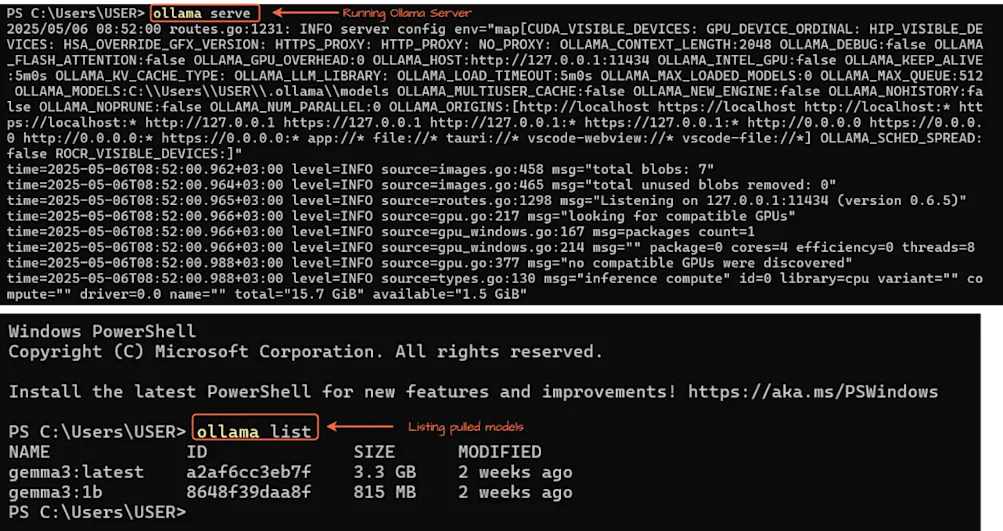Click the '2 weeks ago' for gemma3:1b
The height and width of the screenshot is (531, 1003).
tap(515, 493)
